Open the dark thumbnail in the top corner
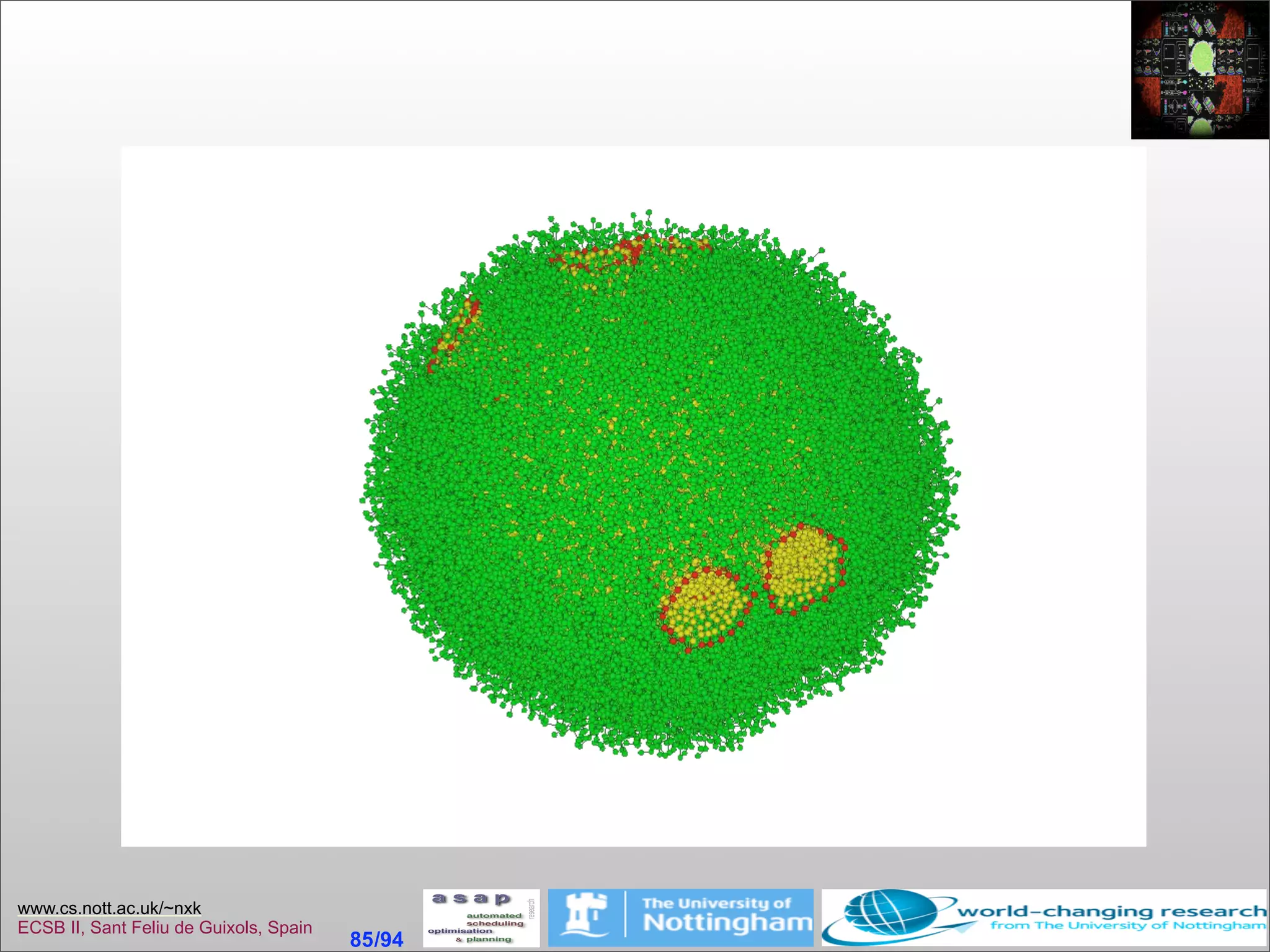 tap(1200, 70)
